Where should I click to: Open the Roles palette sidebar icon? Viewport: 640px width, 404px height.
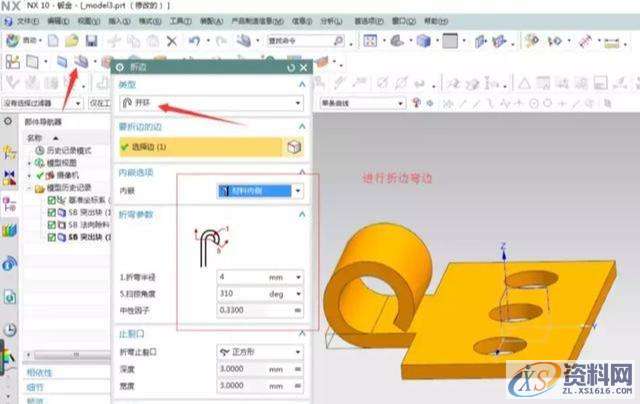(x=9, y=359)
